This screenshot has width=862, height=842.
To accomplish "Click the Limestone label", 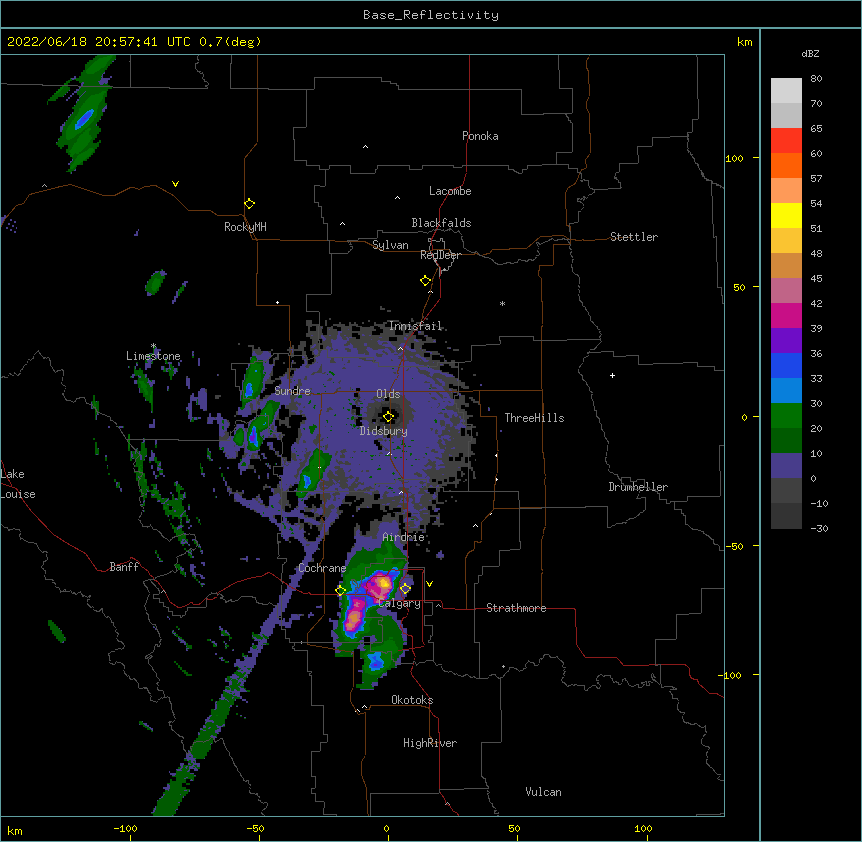I will pos(153,356).
